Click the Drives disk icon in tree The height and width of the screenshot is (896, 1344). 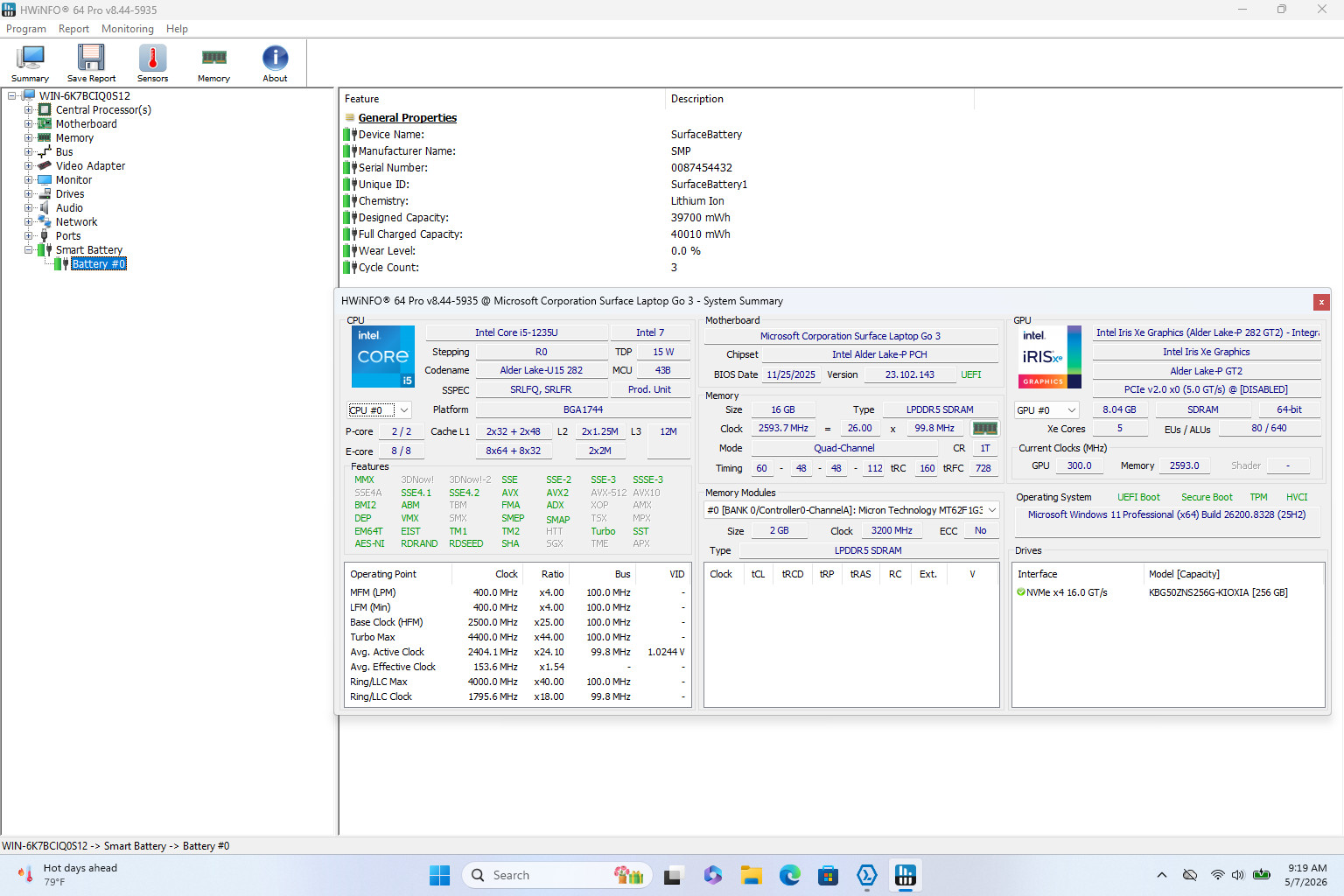pyautogui.click(x=45, y=194)
